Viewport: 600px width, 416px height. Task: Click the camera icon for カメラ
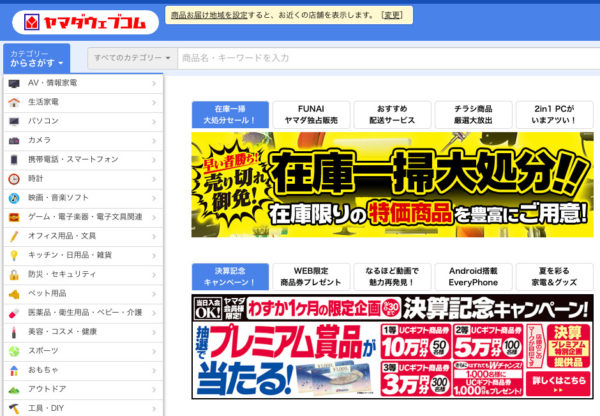coord(14,140)
